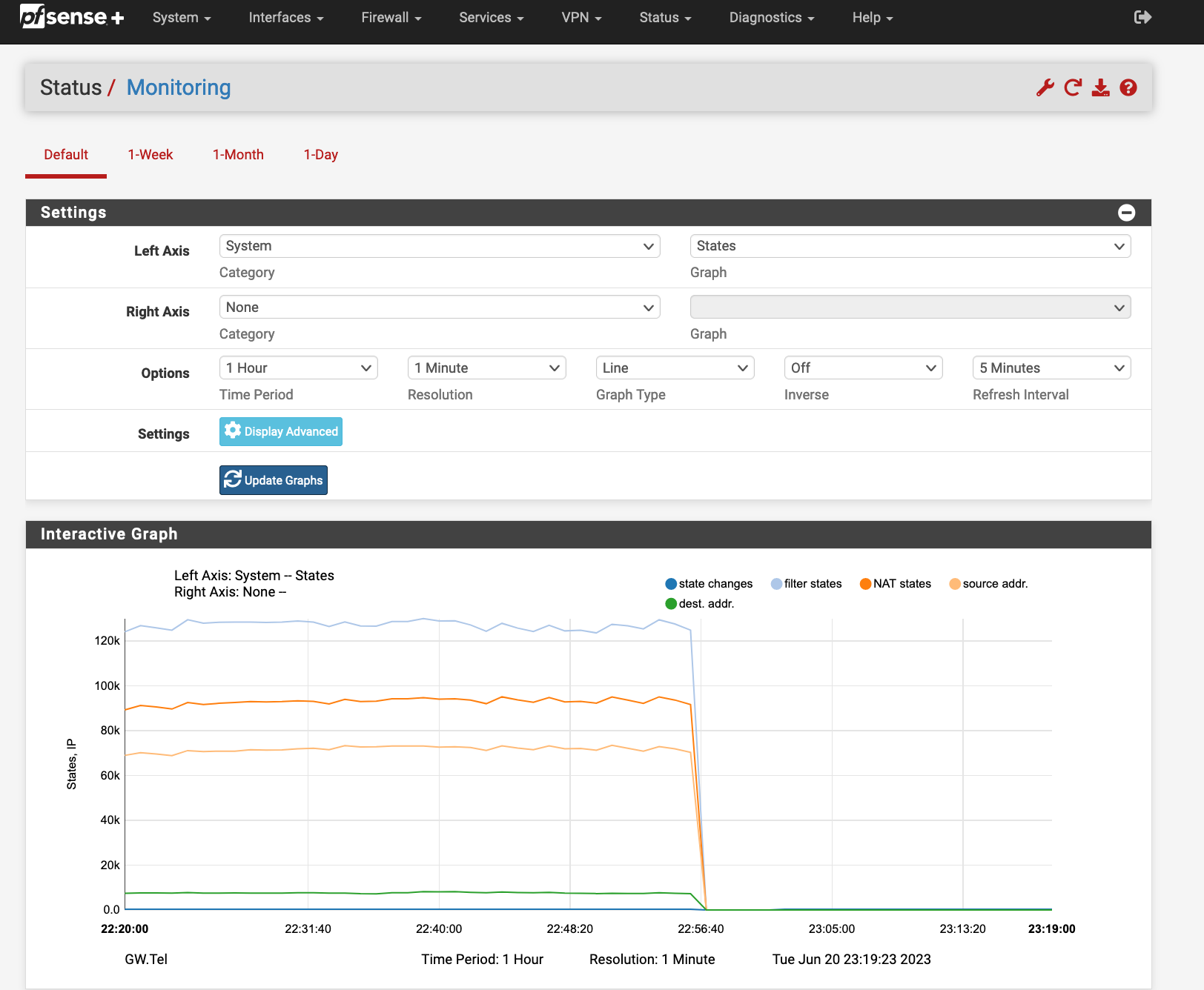Open Right Axis Category dropdown showing None
The width and height of the screenshot is (1204, 990).
point(440,308)
